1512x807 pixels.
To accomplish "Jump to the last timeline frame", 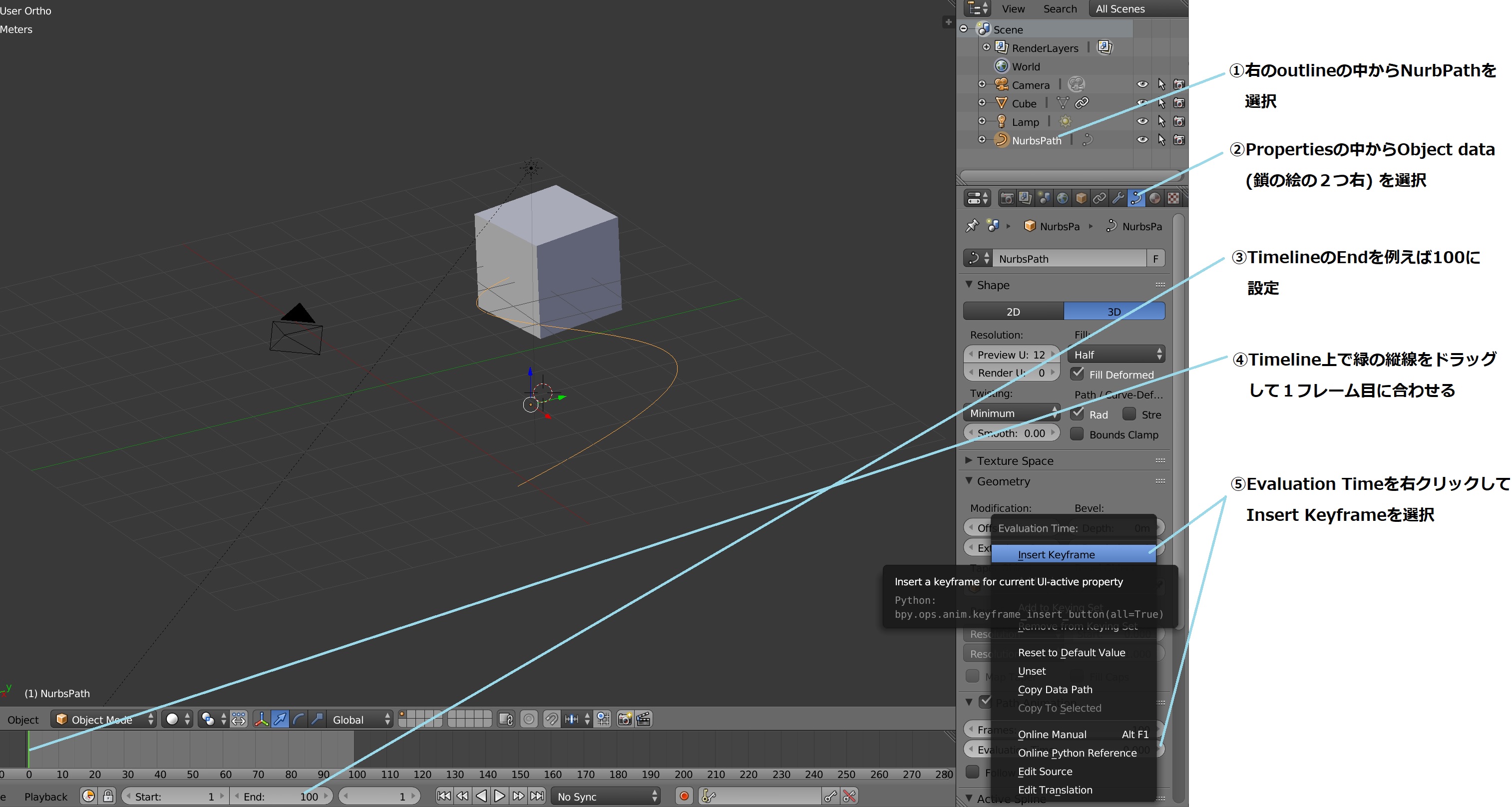I will point(537,797).
